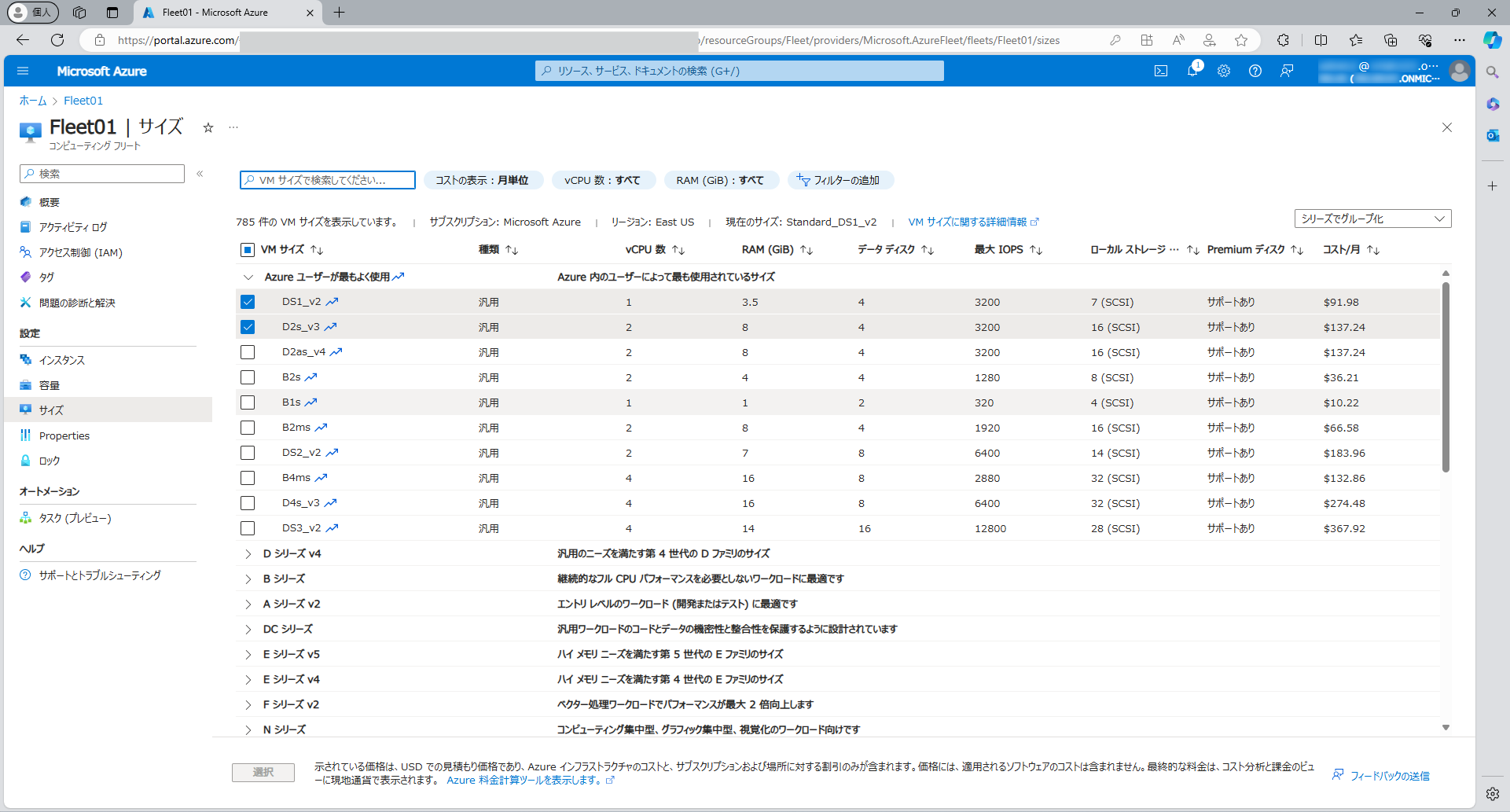Open Cloud Shell from the Azure header
The image size is (1510, 812).
(1161, 71)
